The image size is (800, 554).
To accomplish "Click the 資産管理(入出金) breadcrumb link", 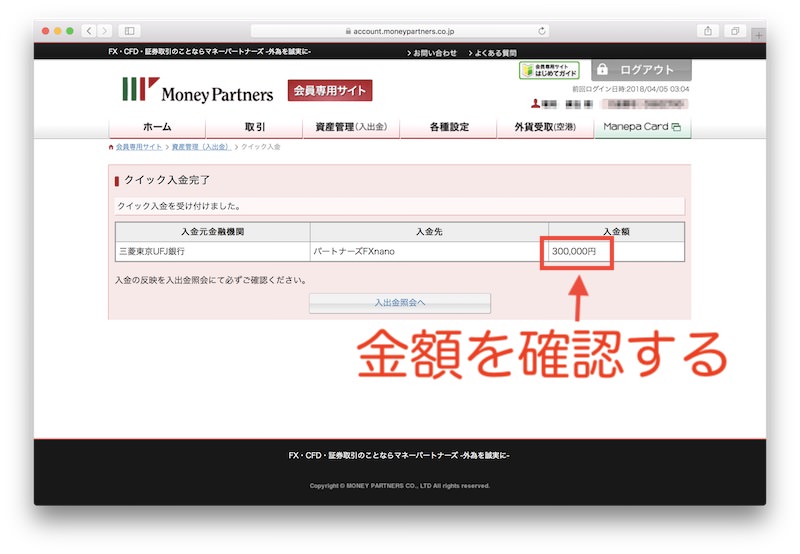I will click(201, 147).
